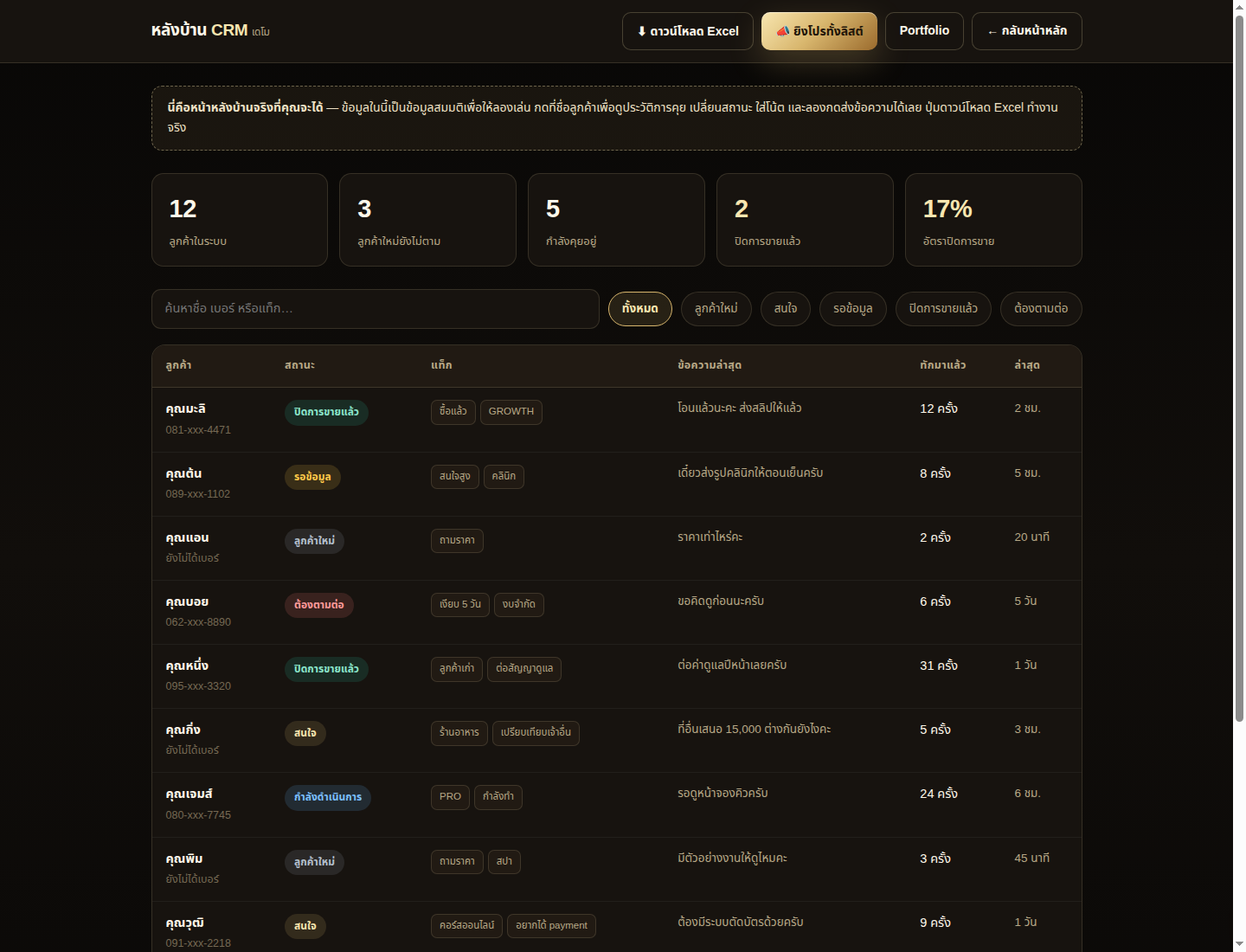Open customer คุณต้น row
This screenshot has width=1246, height=952.
coord(617,485)
